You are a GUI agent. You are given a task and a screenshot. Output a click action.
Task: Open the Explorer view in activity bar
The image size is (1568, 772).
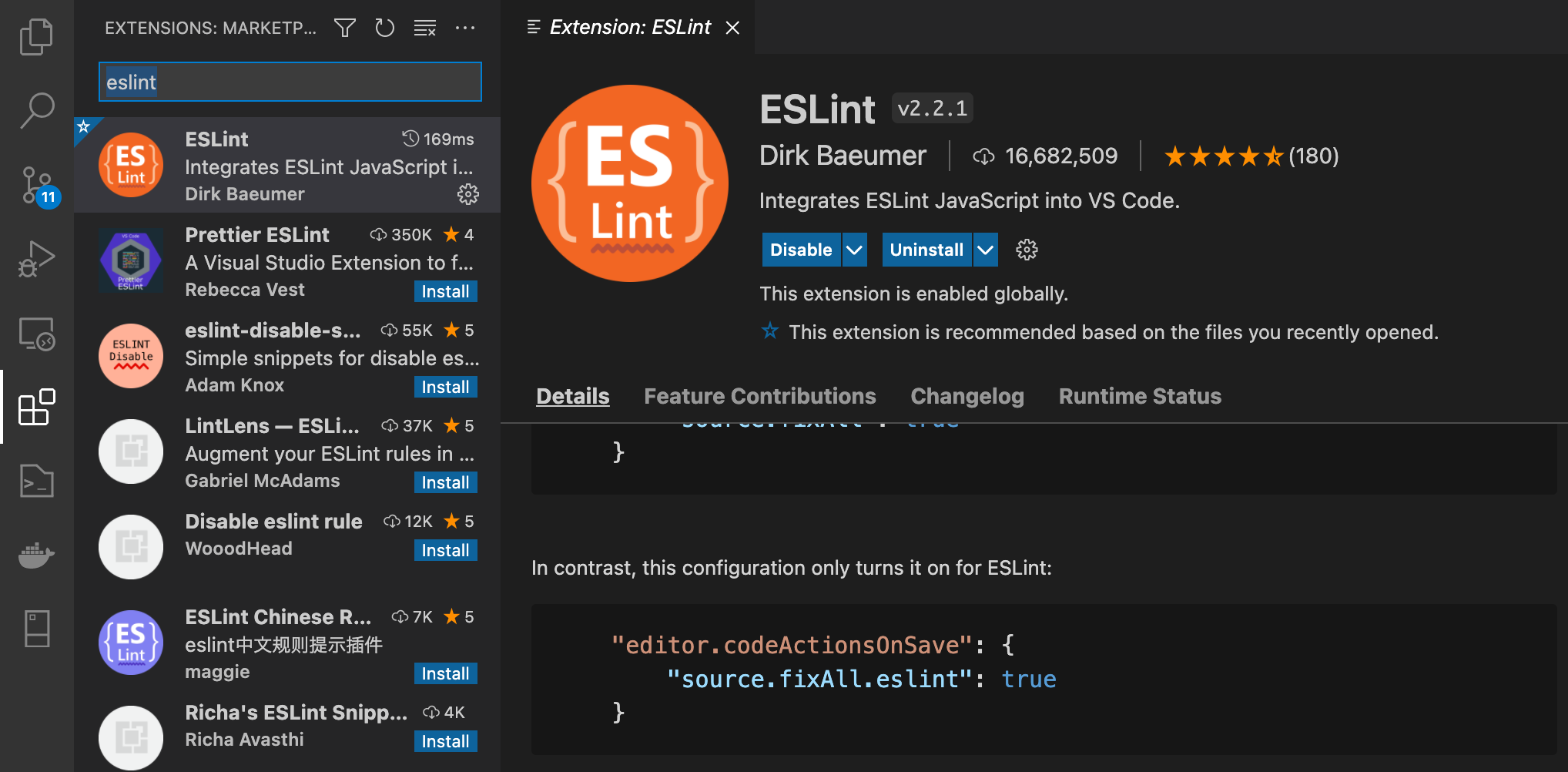36,36
